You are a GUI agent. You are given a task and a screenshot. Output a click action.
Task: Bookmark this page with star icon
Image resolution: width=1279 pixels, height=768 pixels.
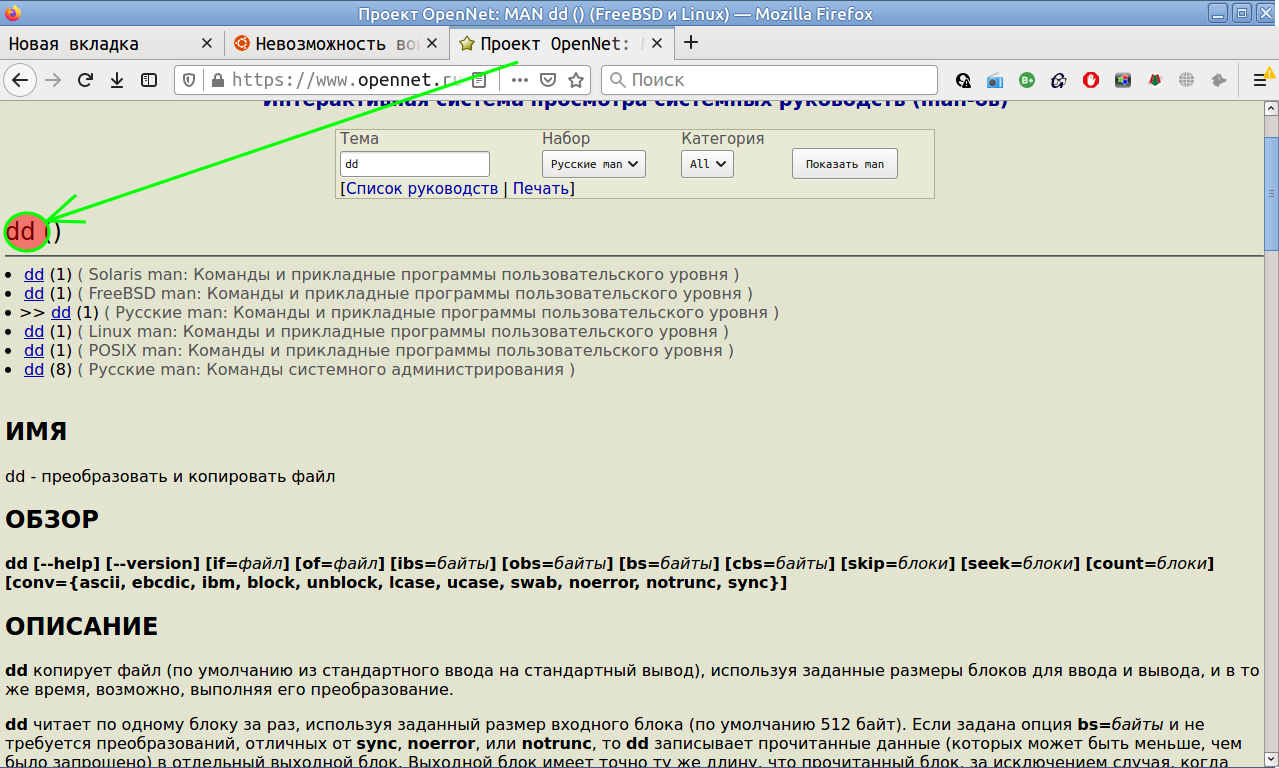pos(576,80)
